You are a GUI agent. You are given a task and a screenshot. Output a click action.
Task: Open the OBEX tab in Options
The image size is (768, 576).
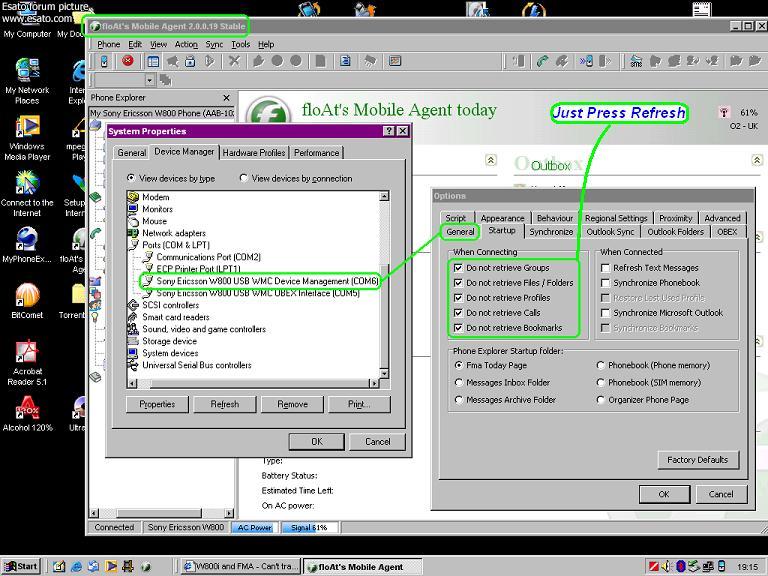coord(727,232)
